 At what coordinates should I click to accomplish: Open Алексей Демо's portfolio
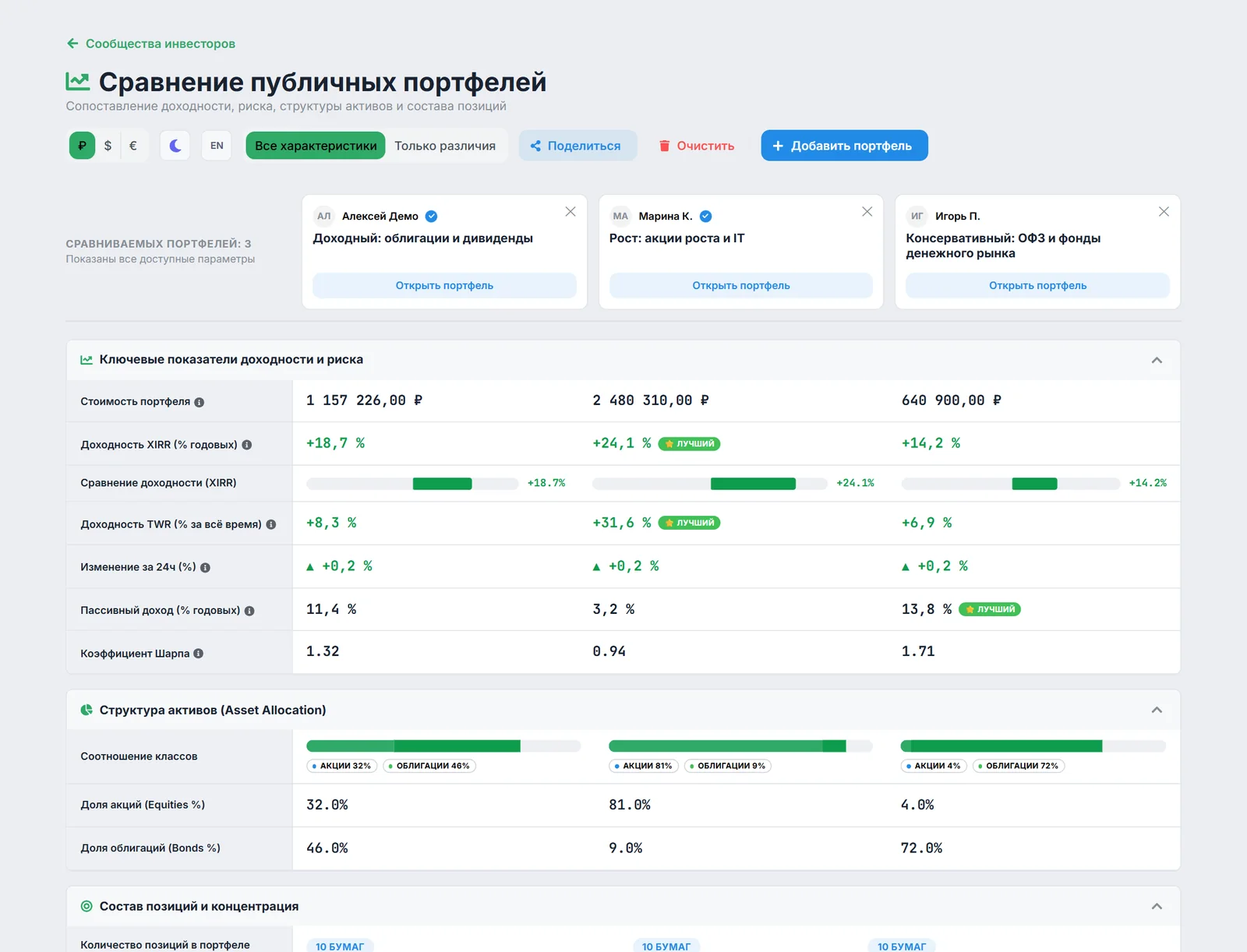click(x=444, y=285)
